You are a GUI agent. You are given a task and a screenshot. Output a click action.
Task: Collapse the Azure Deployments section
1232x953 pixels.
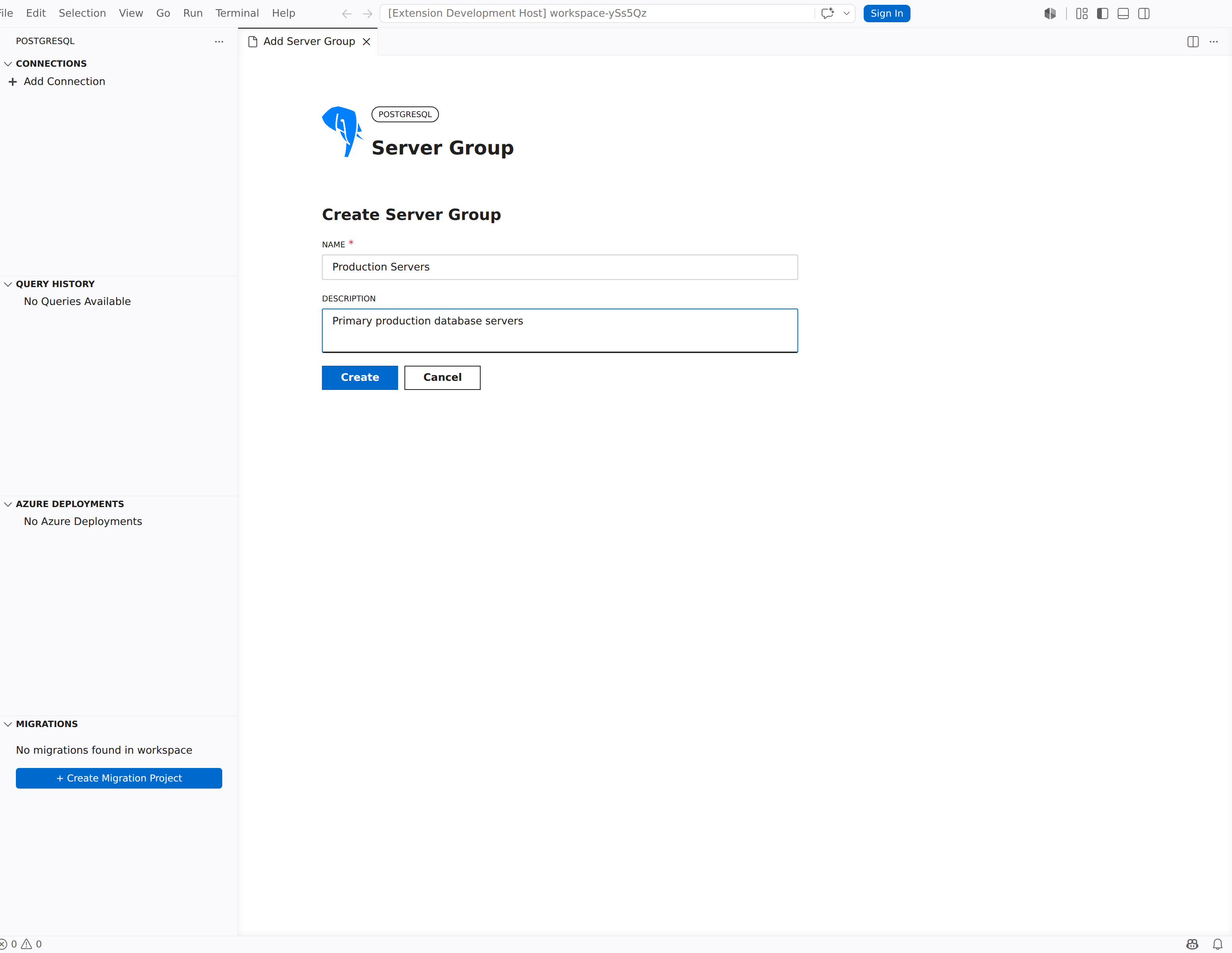point(8,504)
